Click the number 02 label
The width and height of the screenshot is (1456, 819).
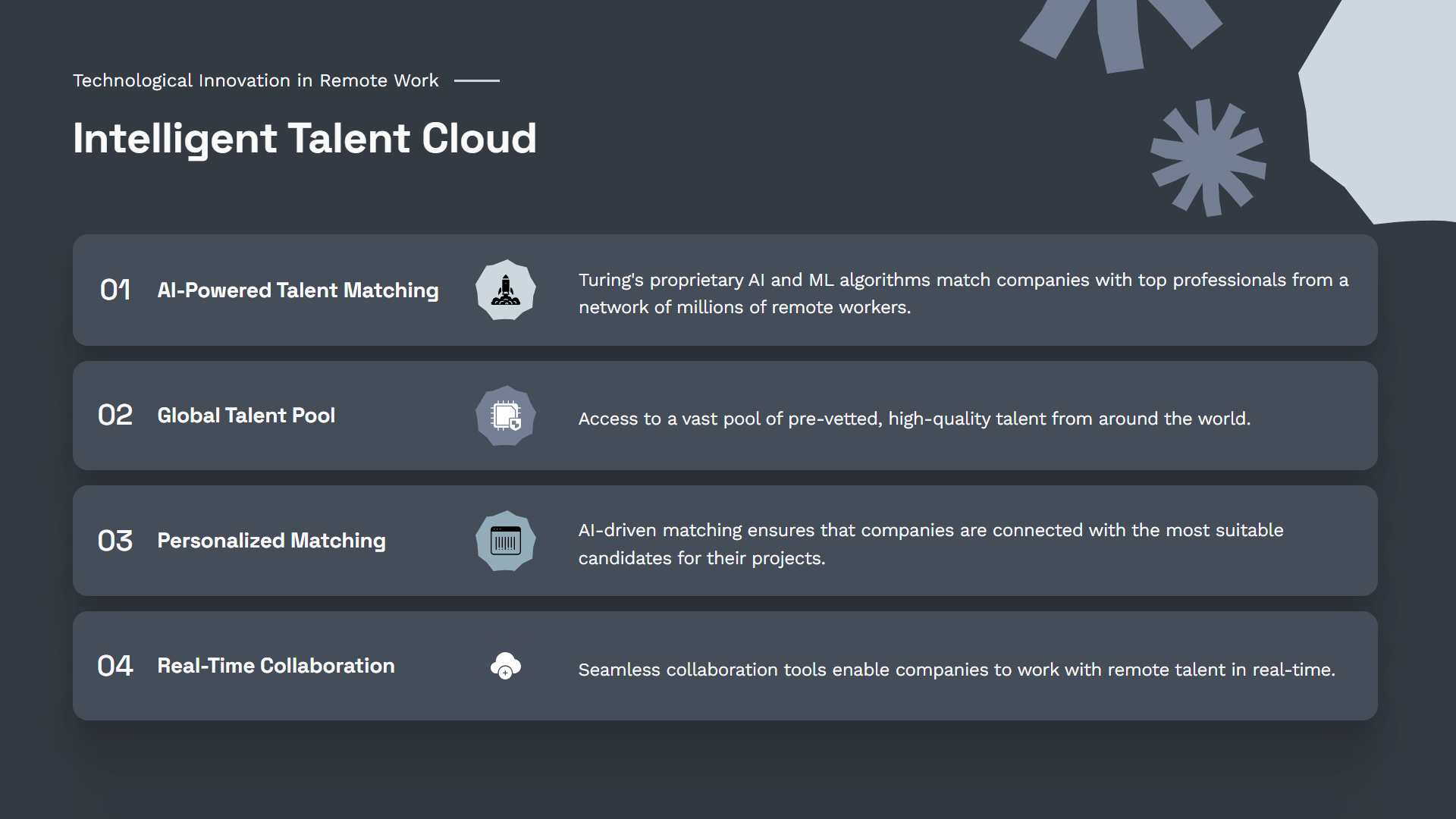point(115,416)
